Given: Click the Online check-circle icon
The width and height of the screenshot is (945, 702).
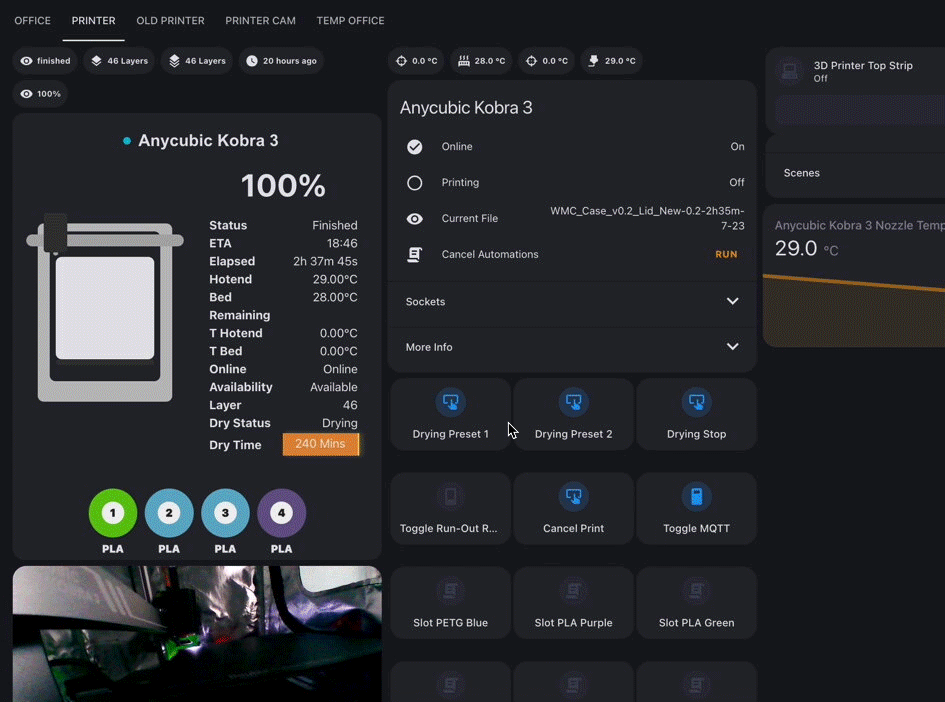Looking at the screenshot, I should coord(415,146).
